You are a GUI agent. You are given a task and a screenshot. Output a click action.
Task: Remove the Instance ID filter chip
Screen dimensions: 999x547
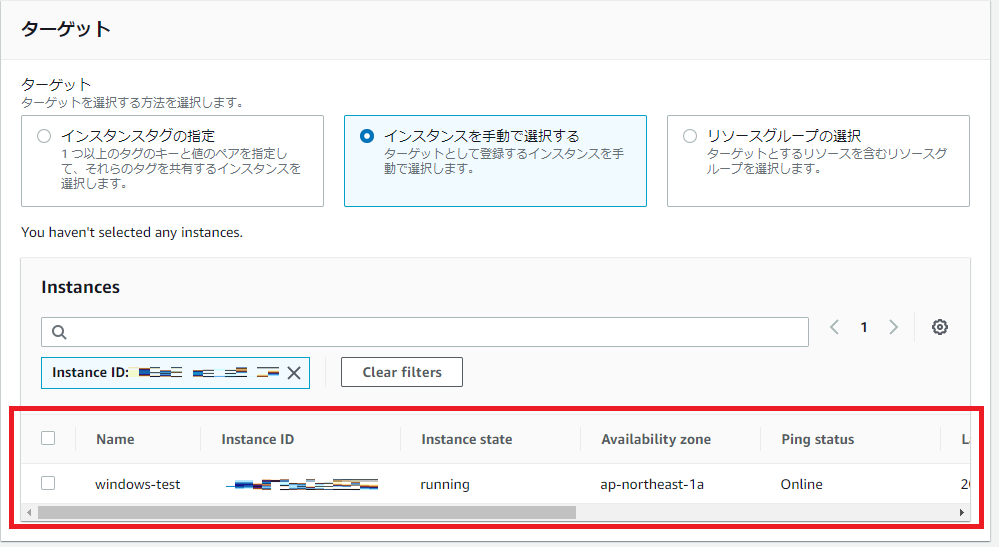(x=294, y=373)
